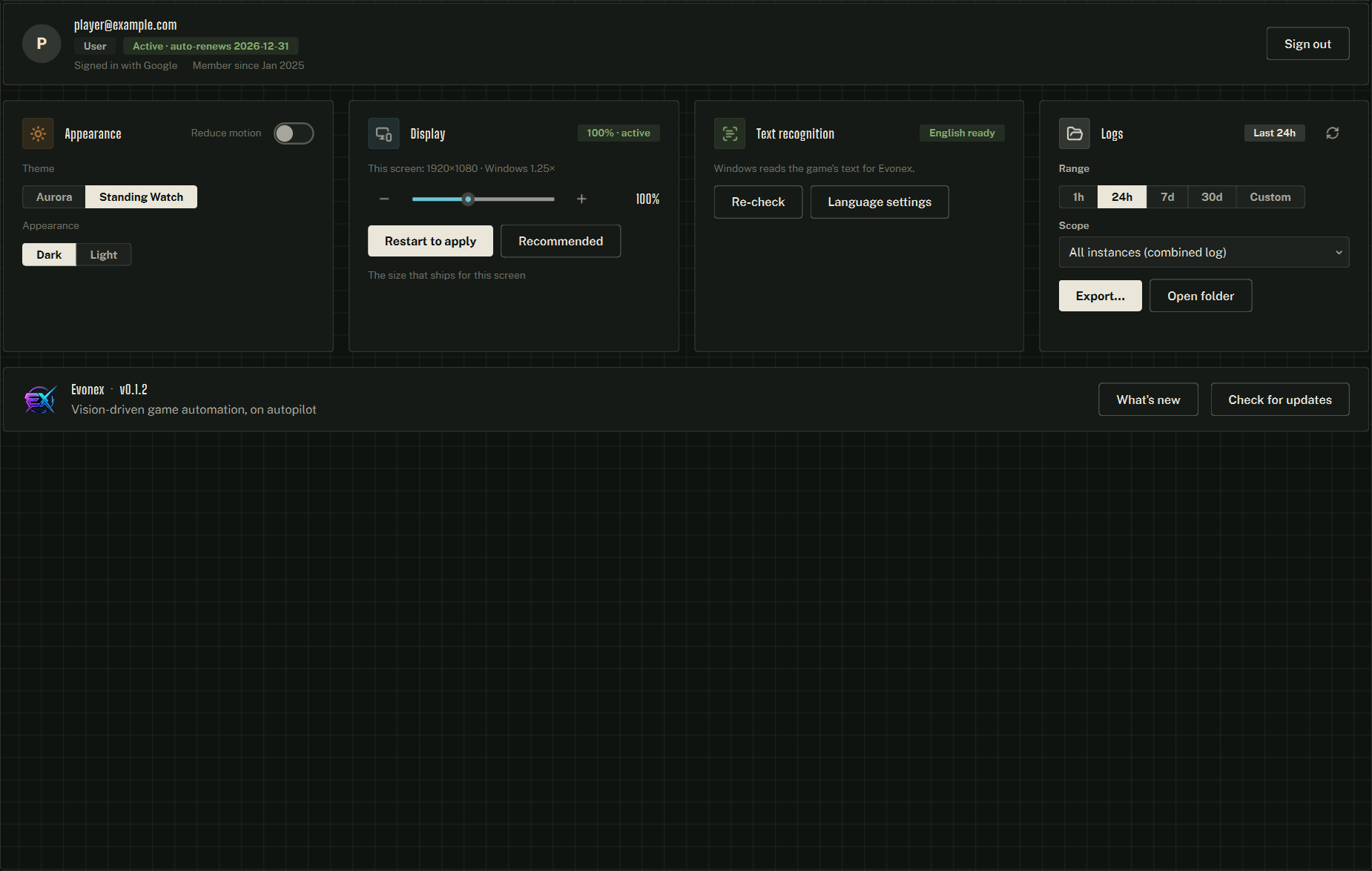Set log range to 7d
1372x871 pixels.
[1167, 197]
